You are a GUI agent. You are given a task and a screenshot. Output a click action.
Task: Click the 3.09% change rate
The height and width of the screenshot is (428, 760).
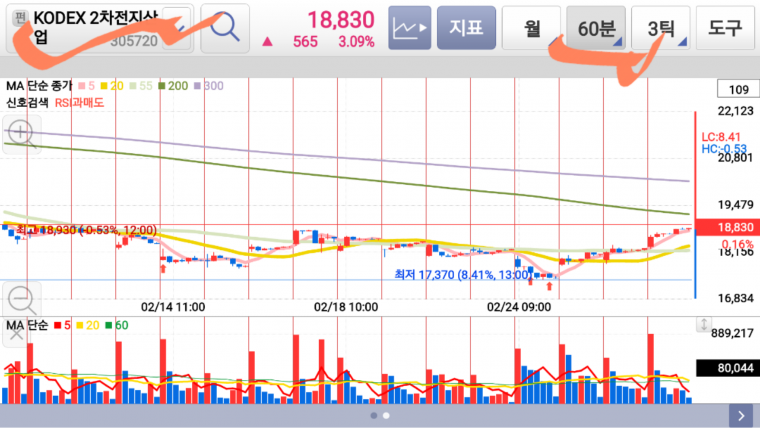click(x=356, y=42)
